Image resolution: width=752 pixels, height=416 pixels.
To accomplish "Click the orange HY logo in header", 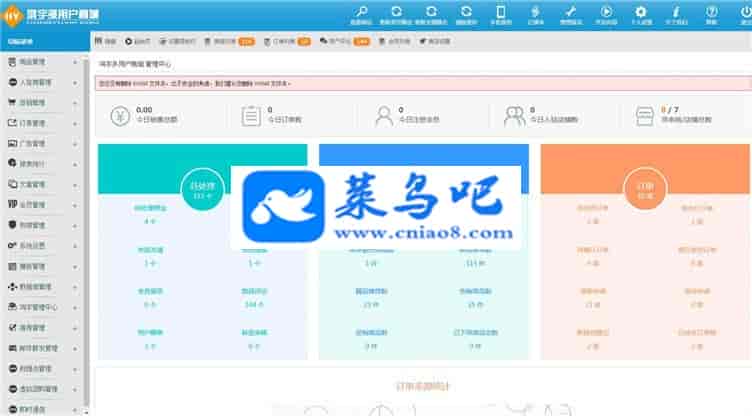I will (12, 16).
